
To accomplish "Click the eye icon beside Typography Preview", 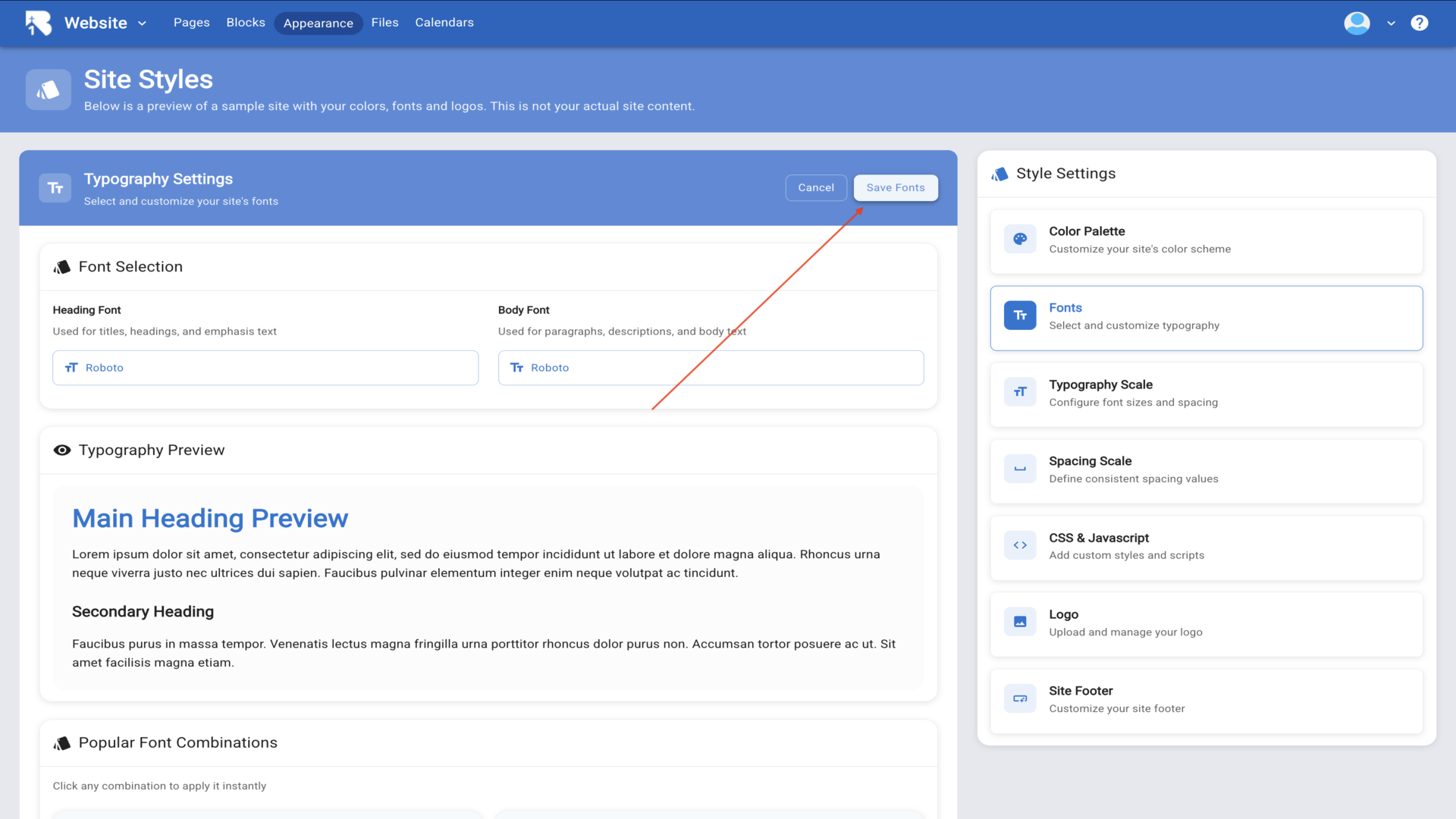I will (62, 450).
